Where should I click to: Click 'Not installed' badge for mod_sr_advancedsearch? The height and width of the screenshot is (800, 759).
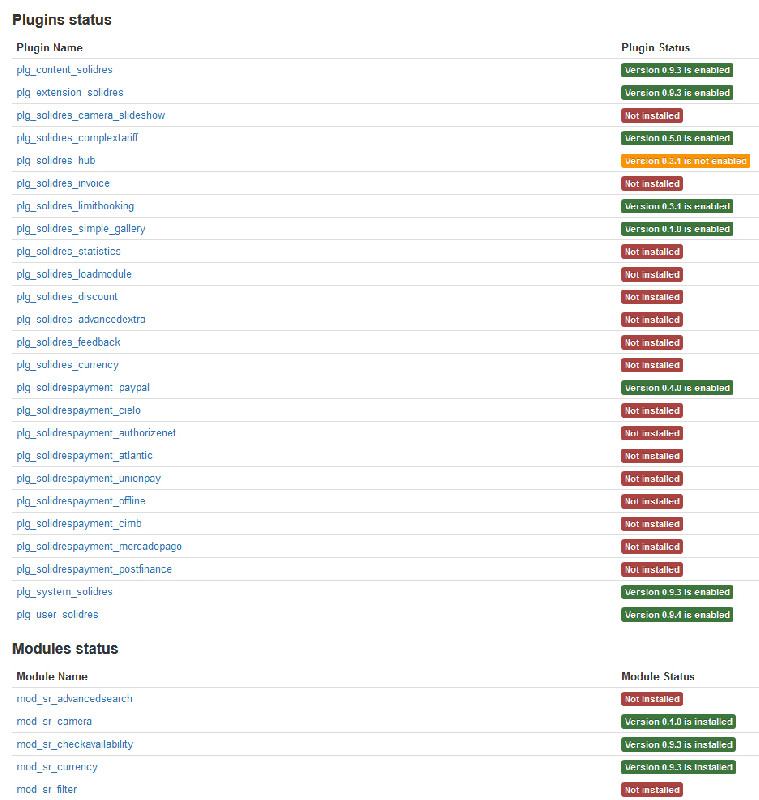click(652, 699)
